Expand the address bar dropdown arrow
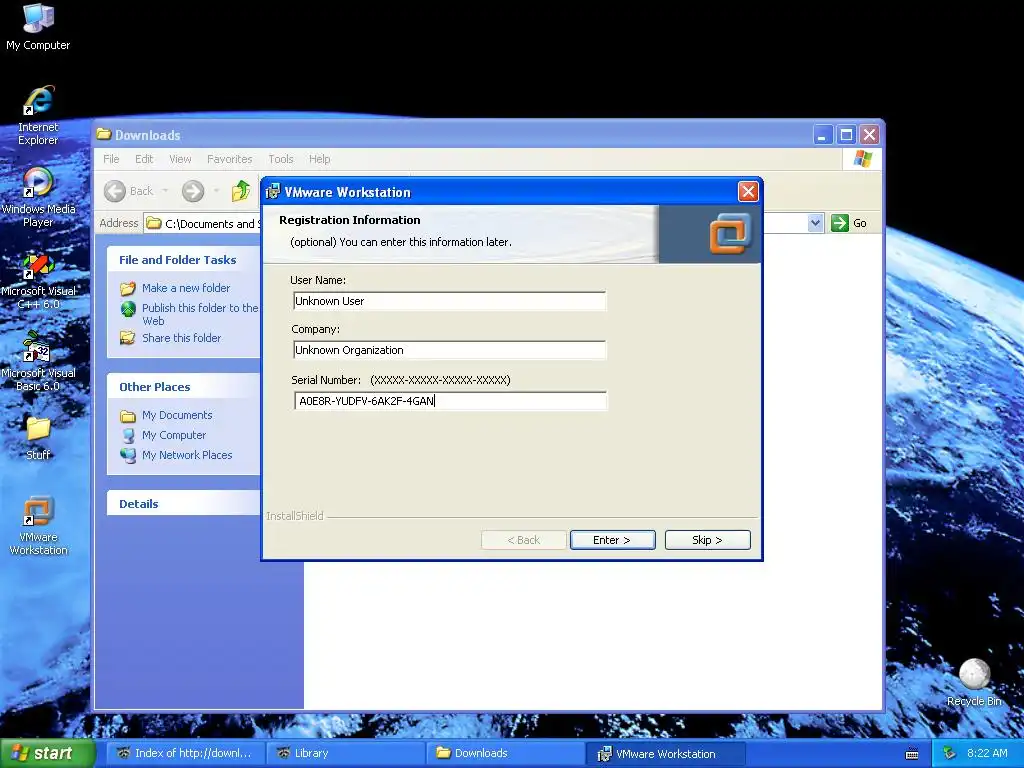1024x768 pixels. (x=815, y=223)
